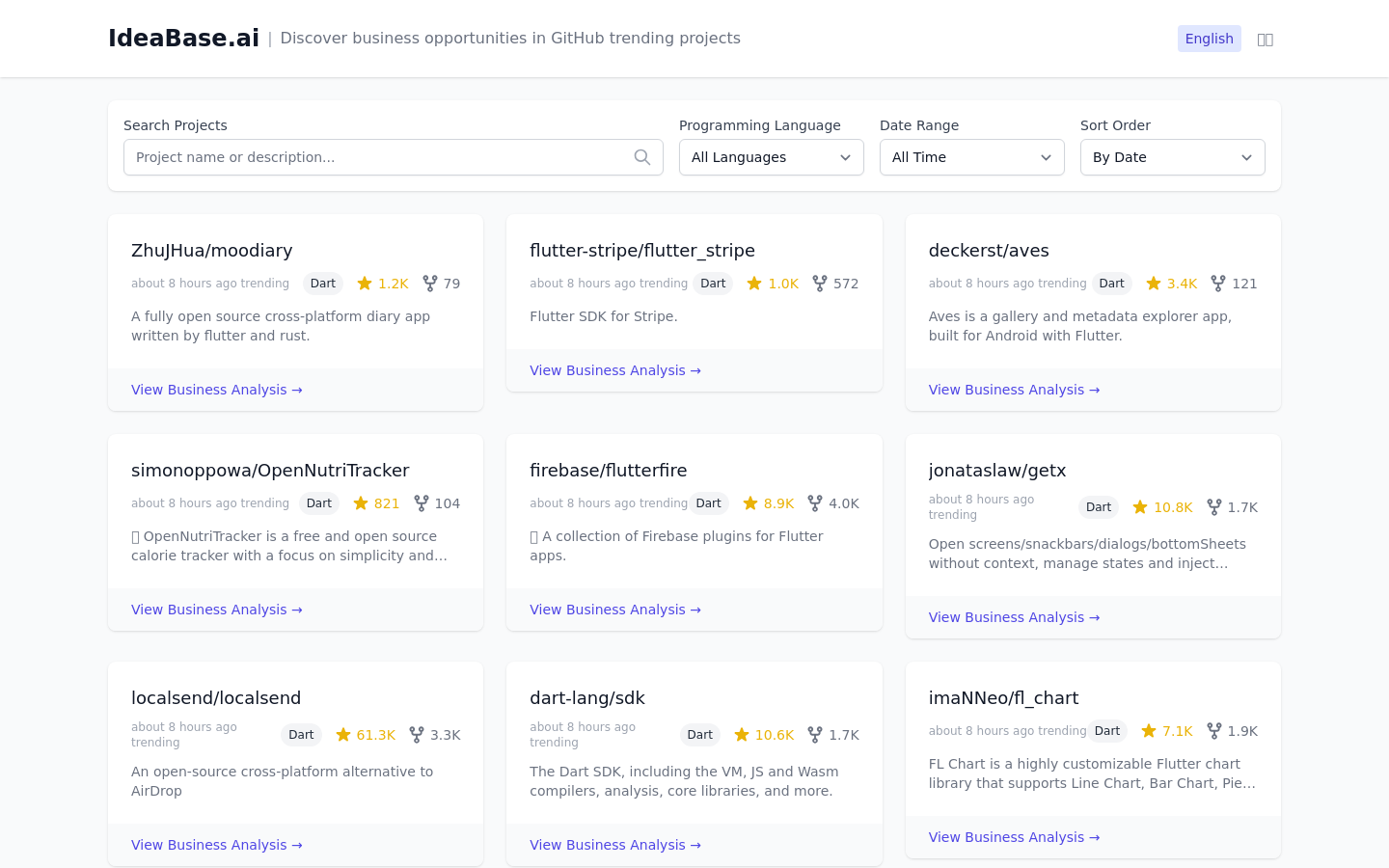
Task: Click star icon on localsend/localsend card
Action: (343, 735)
